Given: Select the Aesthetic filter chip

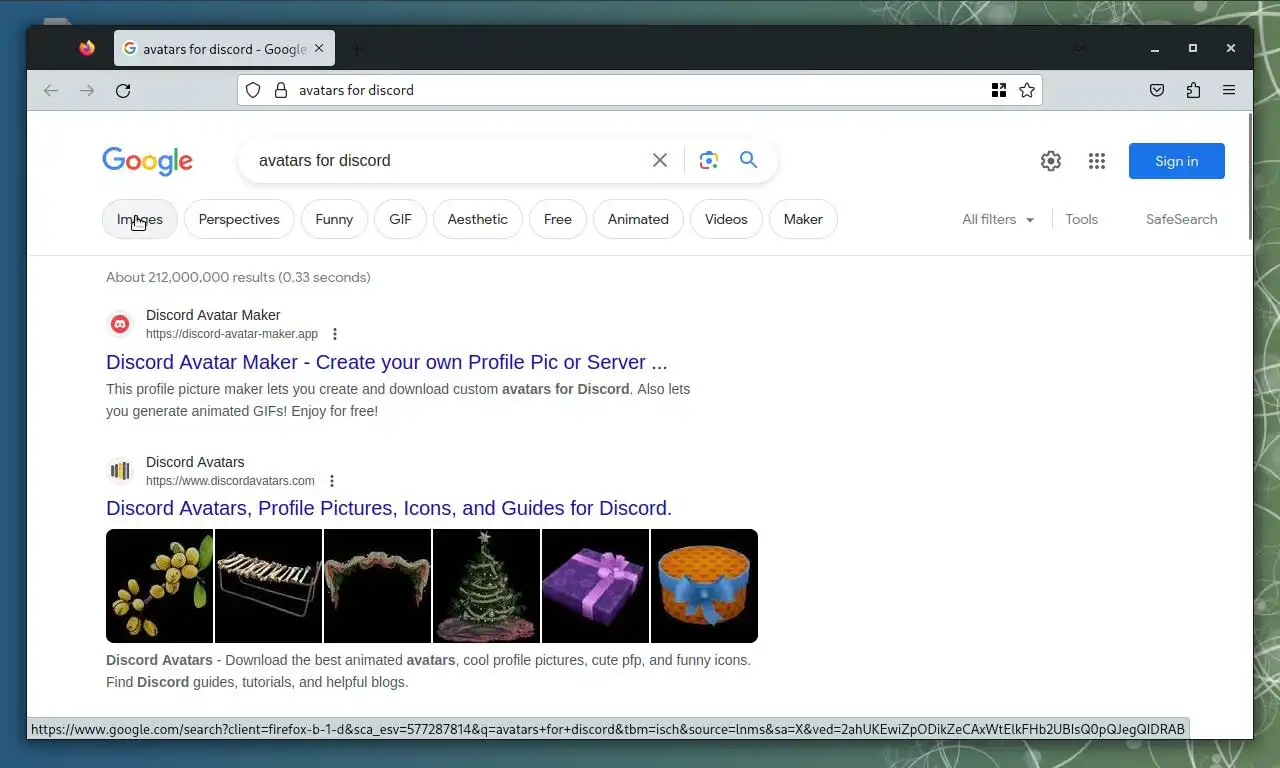Looking at the screenshot, I should pyautogui.click(x=478, y=219).
